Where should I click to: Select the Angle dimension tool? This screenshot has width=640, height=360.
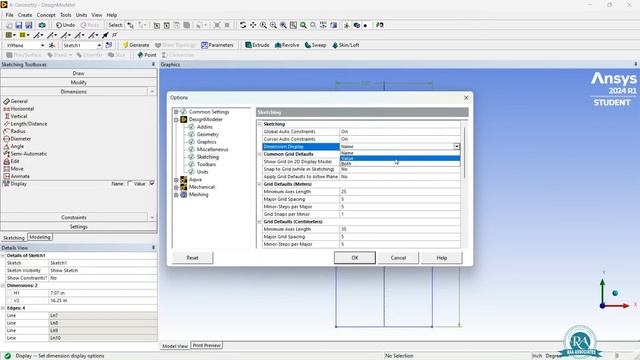(x=14, y=146)
